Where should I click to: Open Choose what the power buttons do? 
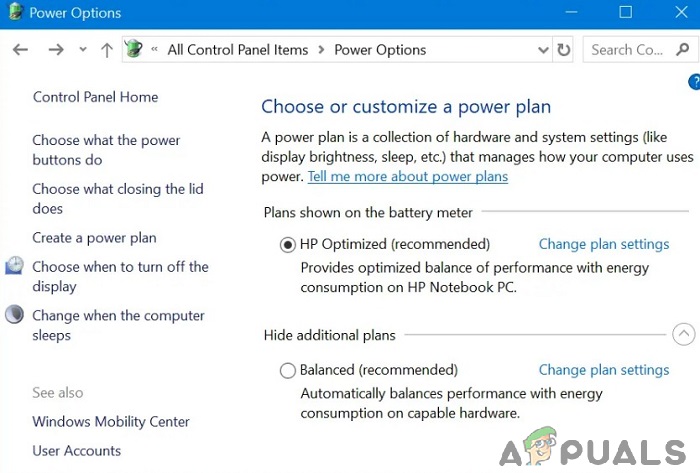pos(106,150)
